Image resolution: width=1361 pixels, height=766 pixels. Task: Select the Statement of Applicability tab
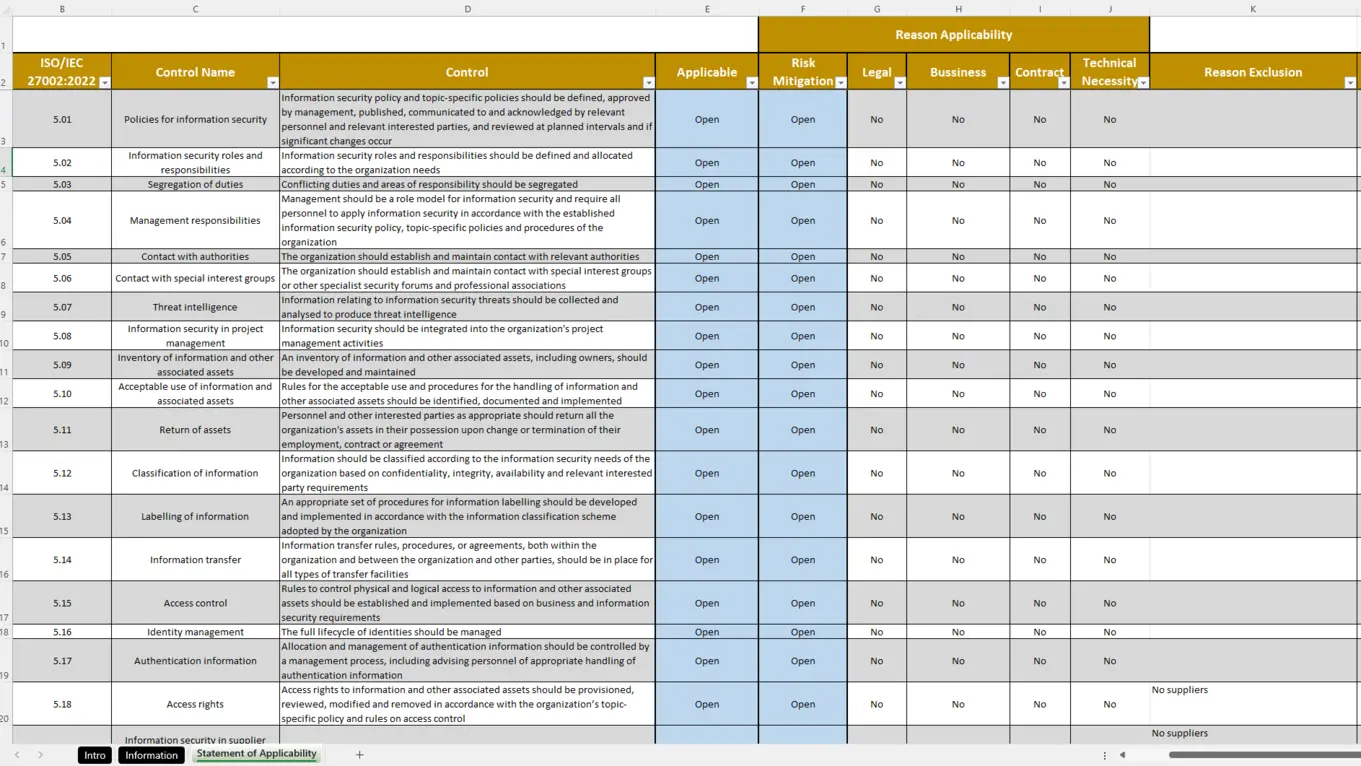[x=256, y=754]
